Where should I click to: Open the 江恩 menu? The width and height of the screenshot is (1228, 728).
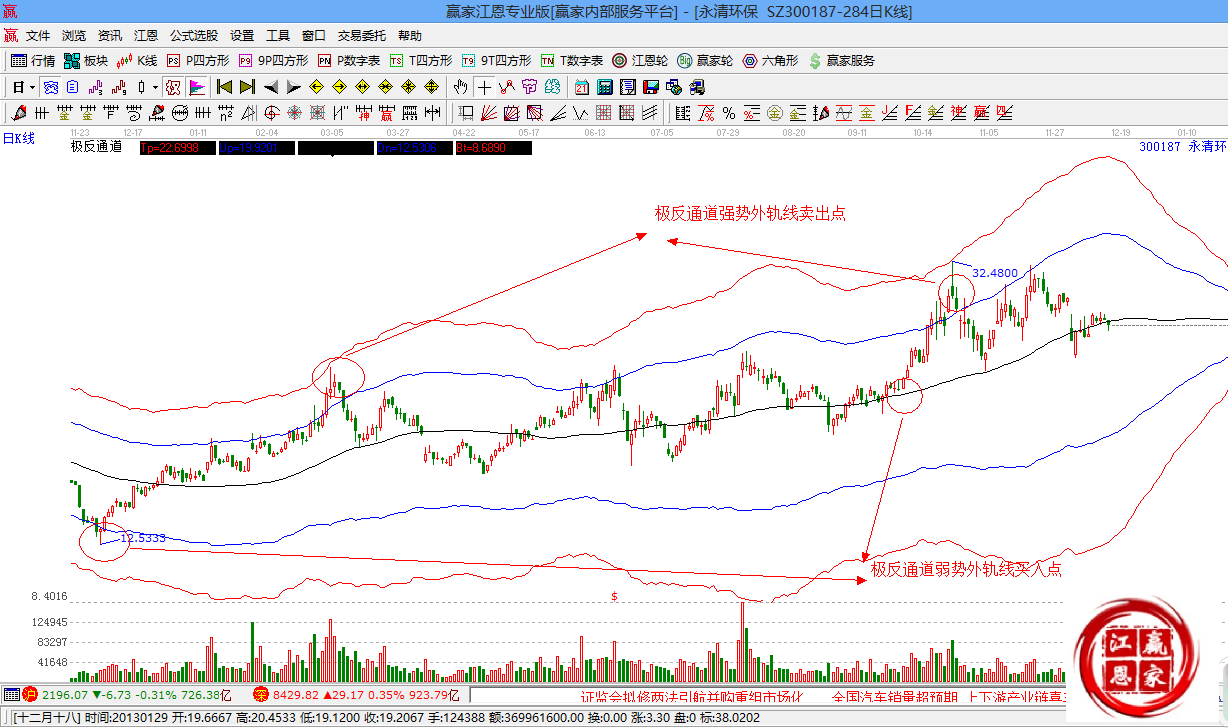point(146,35)
